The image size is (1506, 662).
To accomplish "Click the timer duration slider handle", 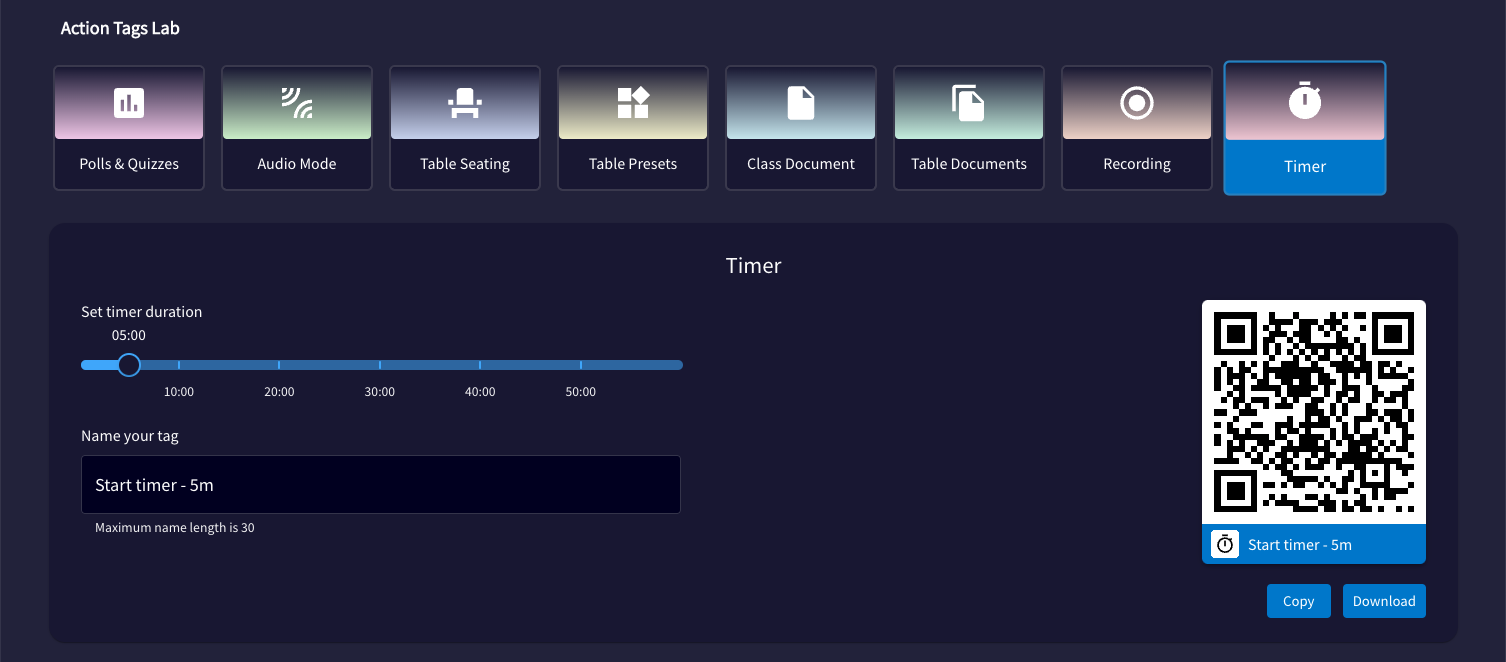I will (129, 365).
